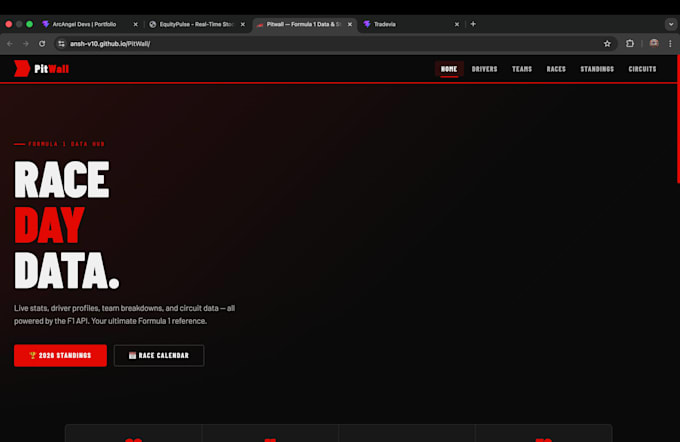
Task: Select the Pitwall Formula 1 Data tab
Action: coord(304,24)
